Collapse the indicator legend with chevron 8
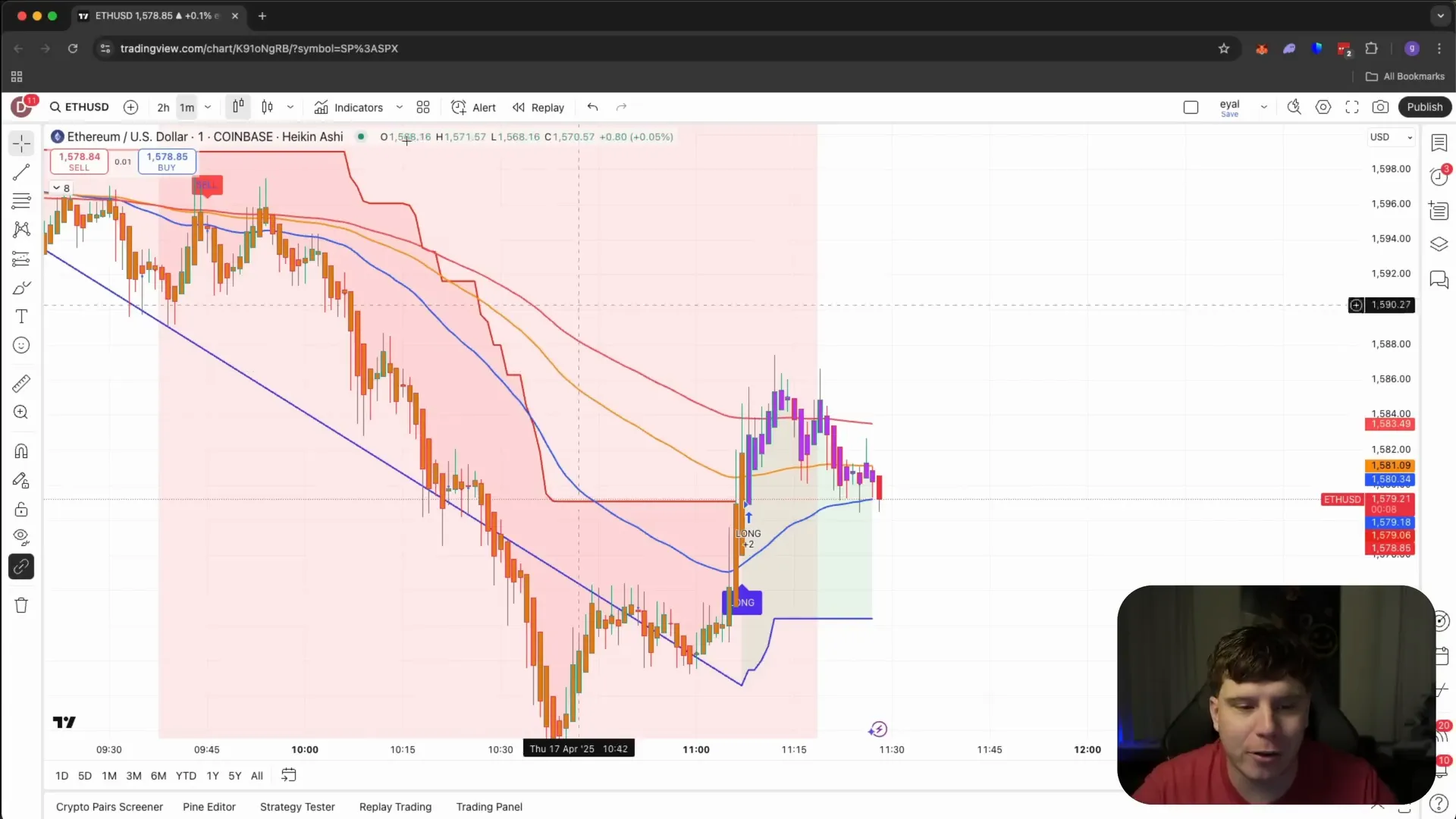The image size is (1456, 819). [61, 188]
